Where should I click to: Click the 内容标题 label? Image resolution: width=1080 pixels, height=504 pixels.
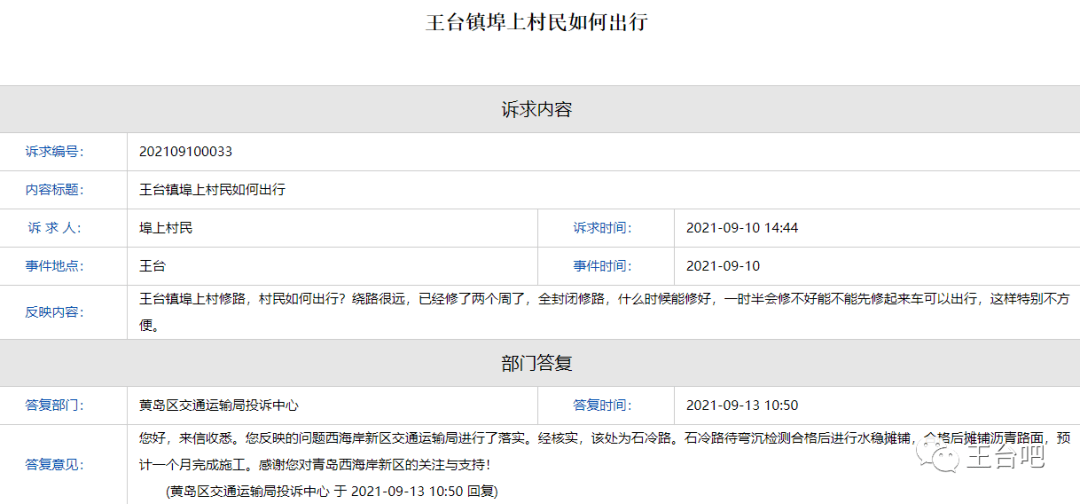click(54, 190)
